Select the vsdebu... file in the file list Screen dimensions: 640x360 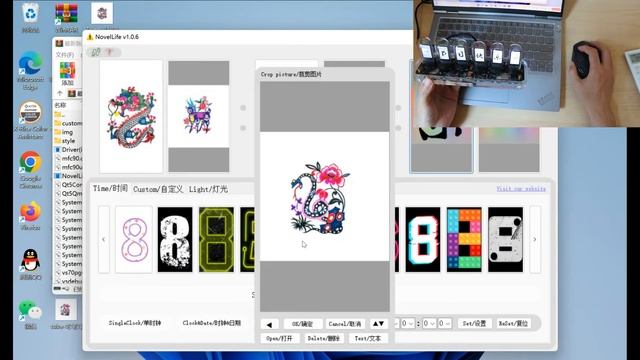coord(68,281)
